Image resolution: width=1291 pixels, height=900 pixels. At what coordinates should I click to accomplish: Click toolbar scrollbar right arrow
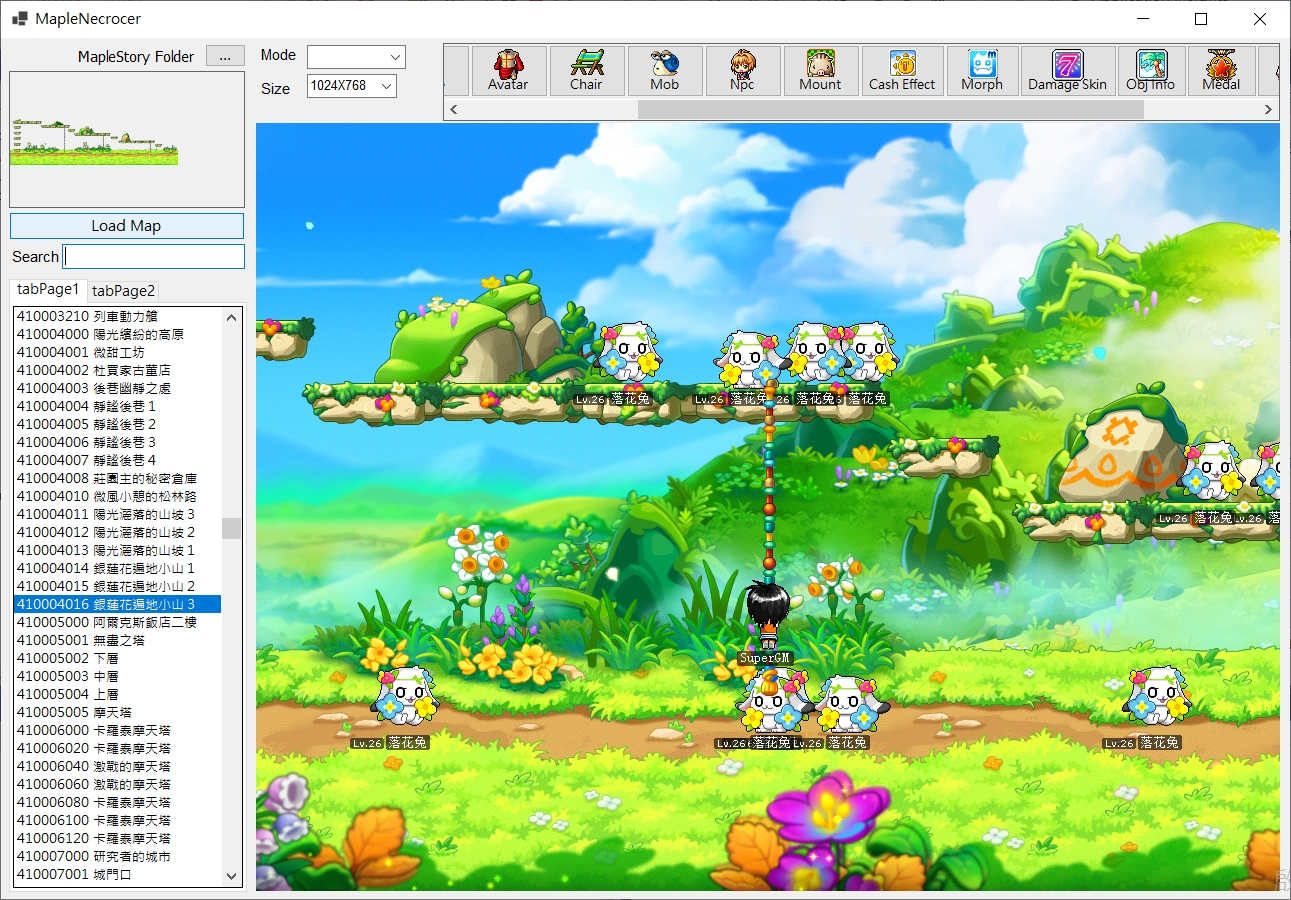[x=1269, y=110]
